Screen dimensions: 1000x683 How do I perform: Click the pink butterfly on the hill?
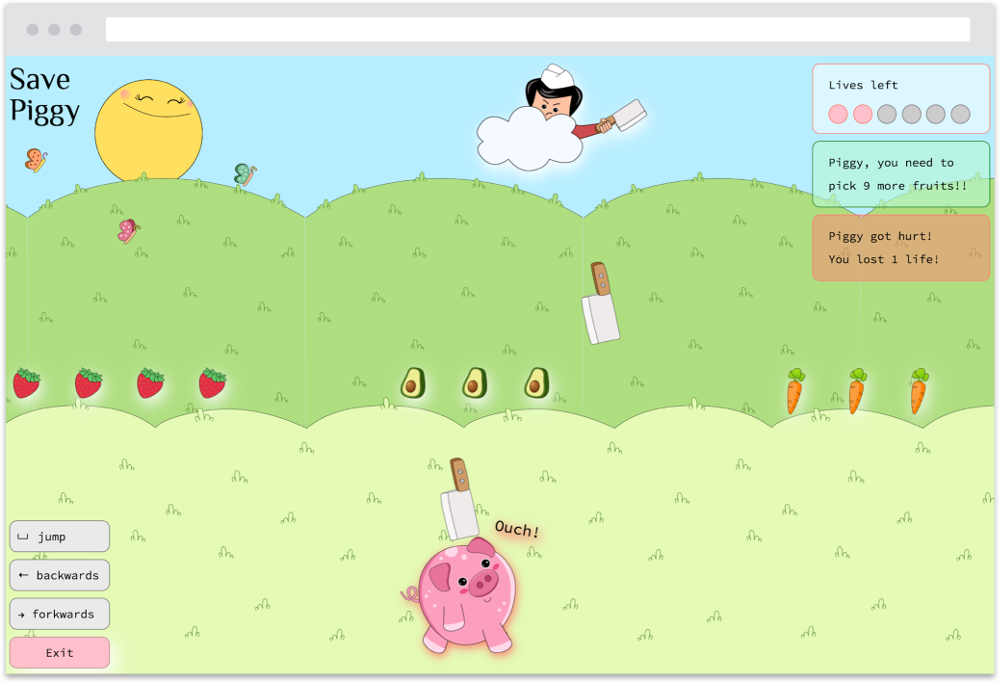[x=127, y=231]
